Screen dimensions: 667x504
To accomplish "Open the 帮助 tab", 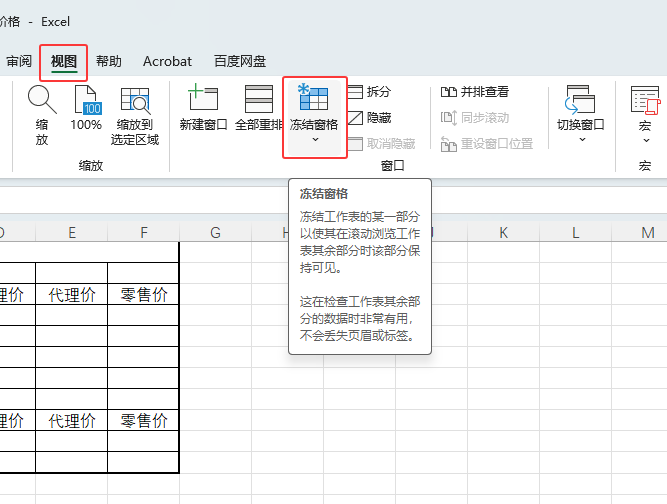I will pyautogui.click(x=109, y=62).
